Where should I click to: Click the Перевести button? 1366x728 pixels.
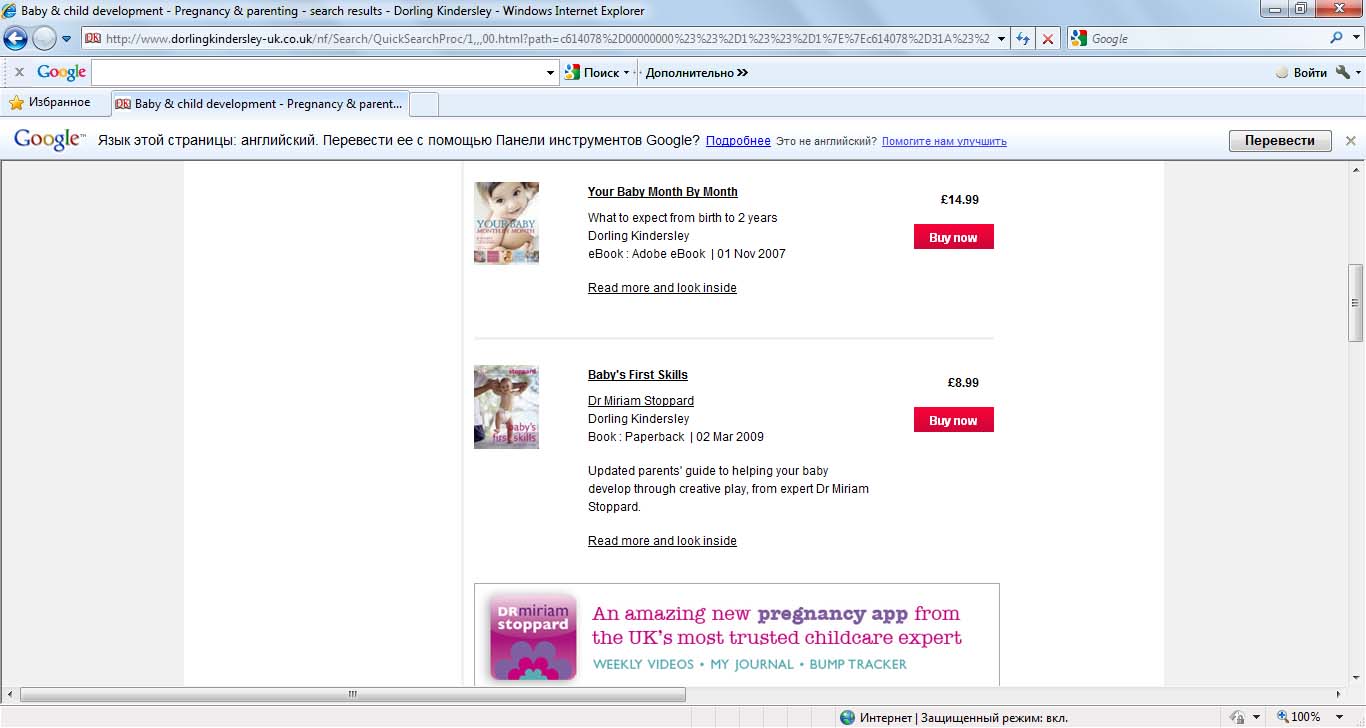(1280, 141)
